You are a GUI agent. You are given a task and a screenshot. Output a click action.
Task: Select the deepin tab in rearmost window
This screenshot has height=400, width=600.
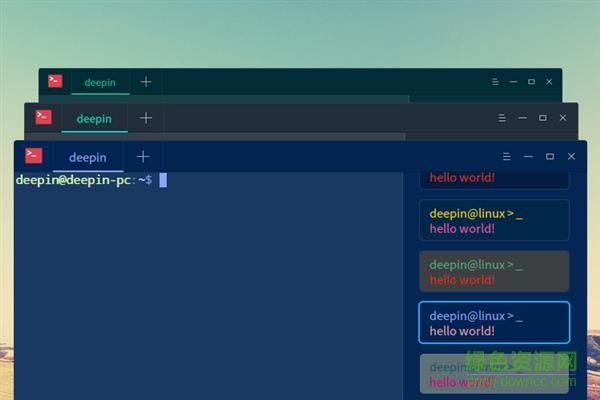100,82
